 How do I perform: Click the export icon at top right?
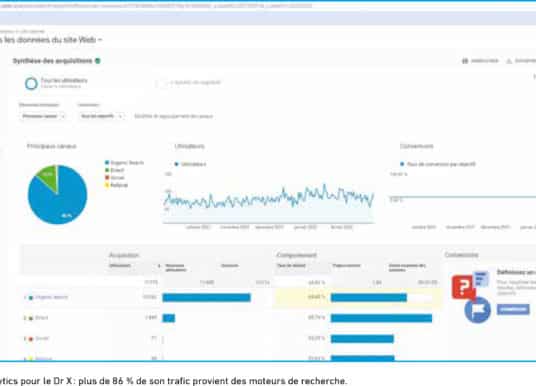(x=509, y=61)
